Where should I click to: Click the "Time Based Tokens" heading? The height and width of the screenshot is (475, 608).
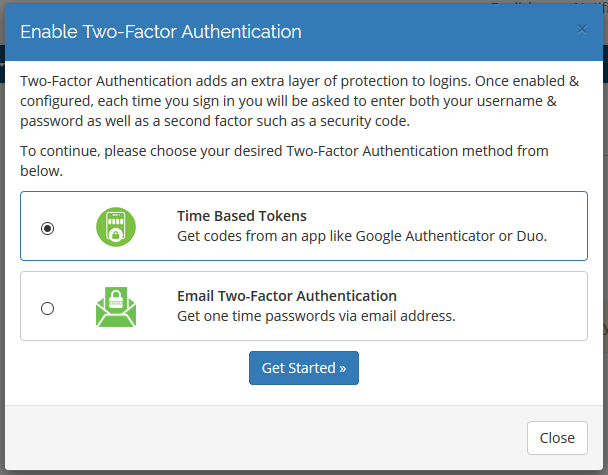(x=242, y=216)
